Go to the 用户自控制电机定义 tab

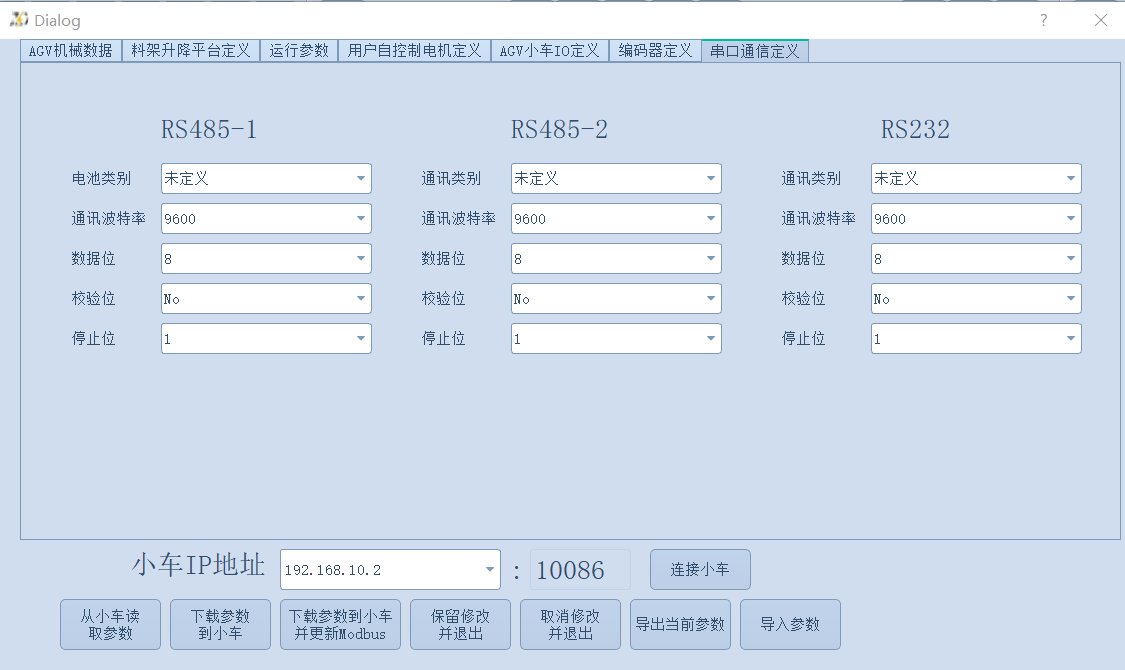point(415,51)
